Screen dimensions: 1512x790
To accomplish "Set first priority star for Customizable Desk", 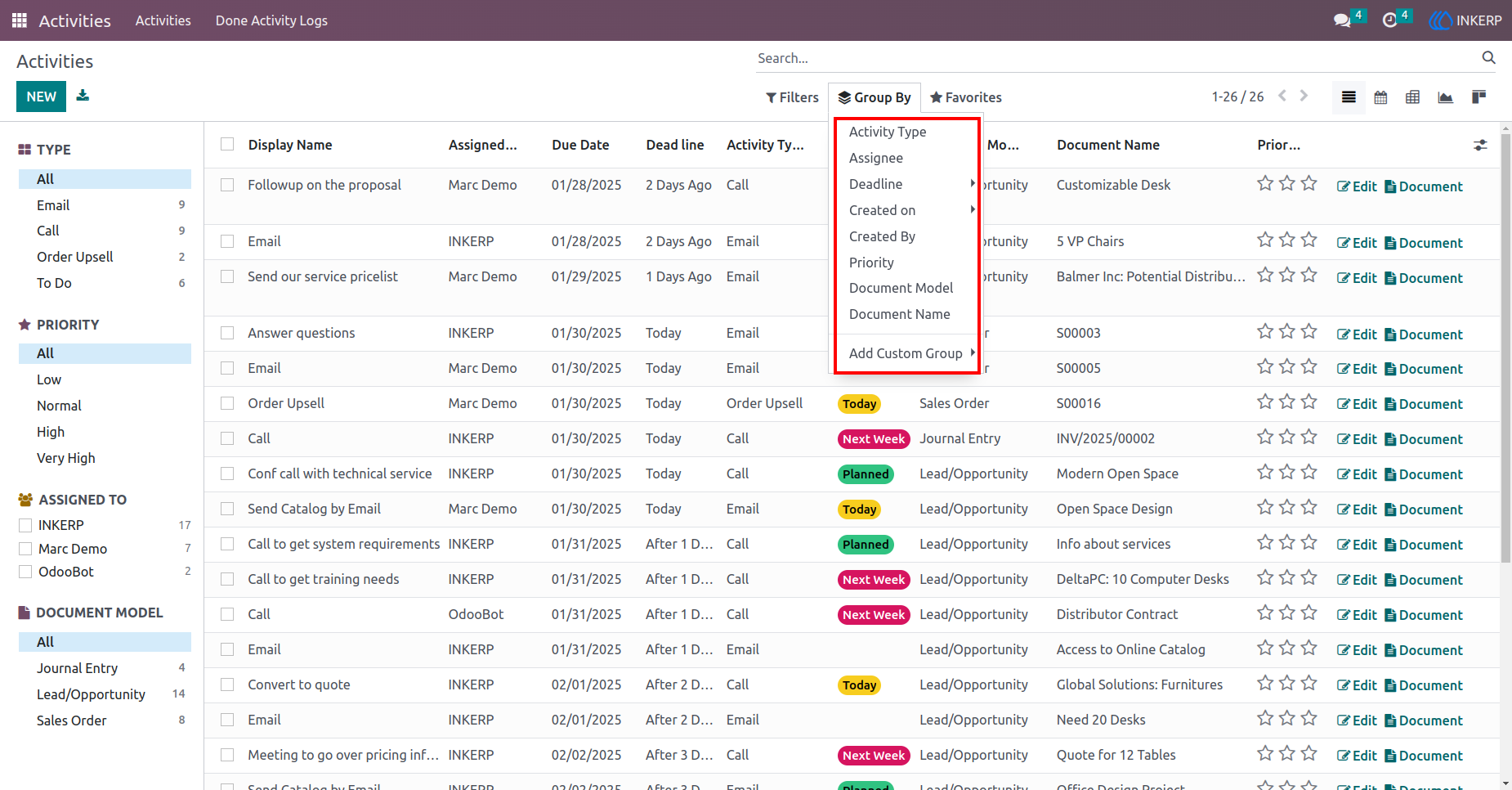I will 1265,183.
